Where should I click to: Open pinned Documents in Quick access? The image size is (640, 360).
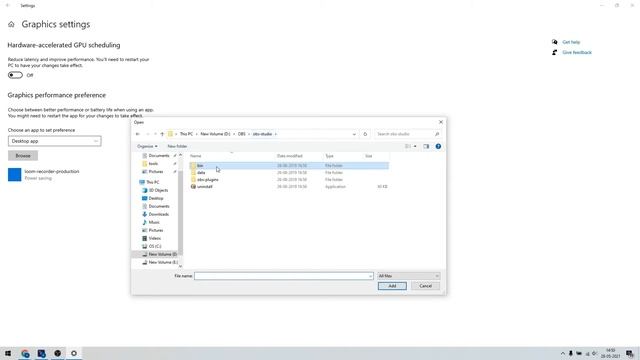point(158,156)
